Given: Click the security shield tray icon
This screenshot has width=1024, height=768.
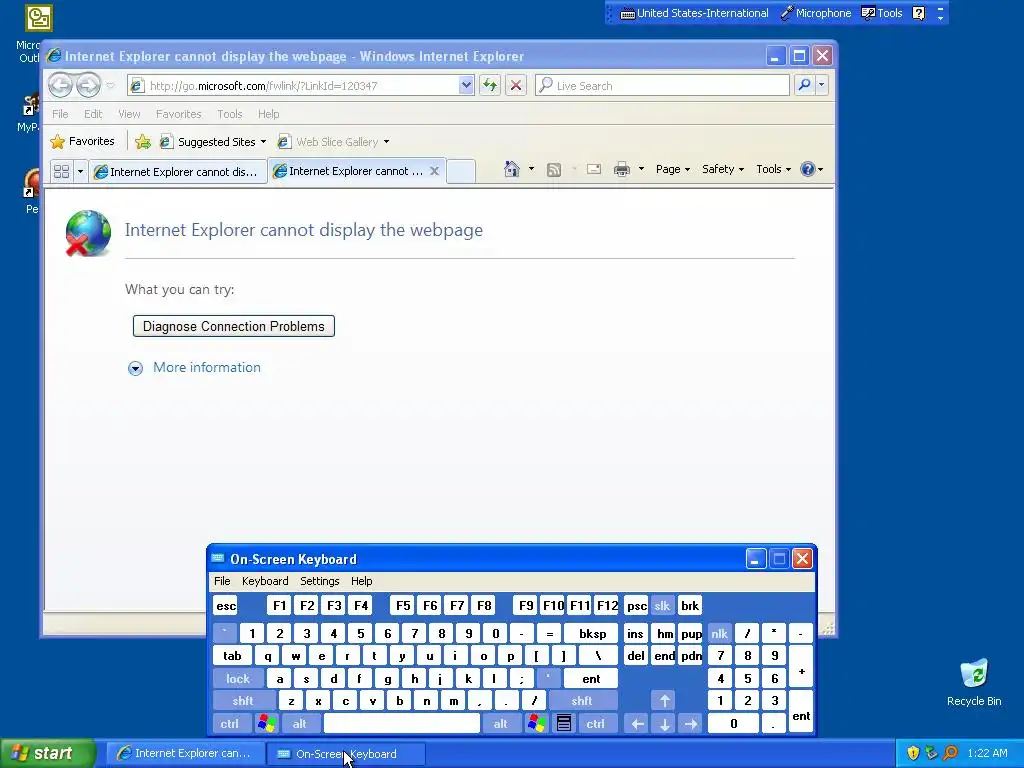Looking at the screenshot, I should (x=913, y=753).
